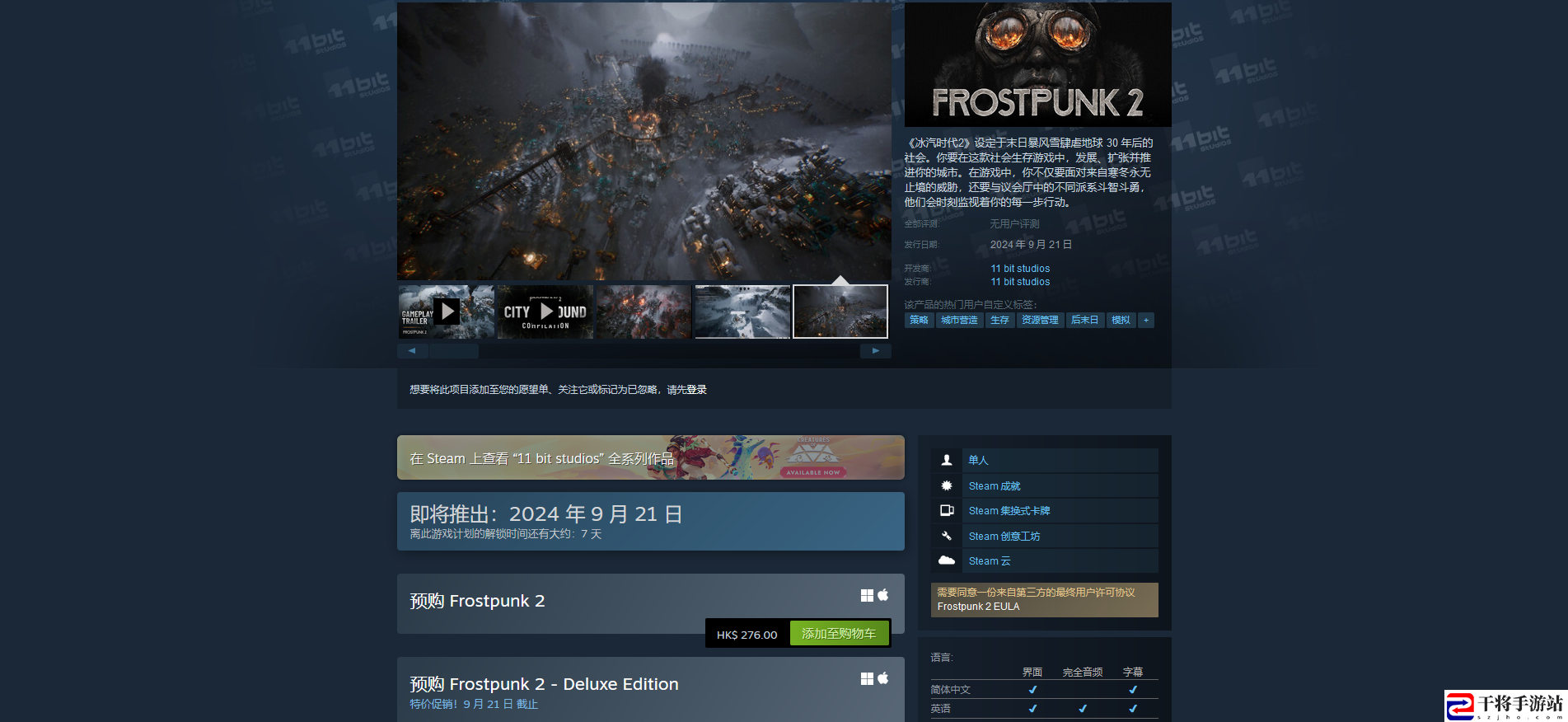Open the 11 bit studios franchise banner

(651, 457)
